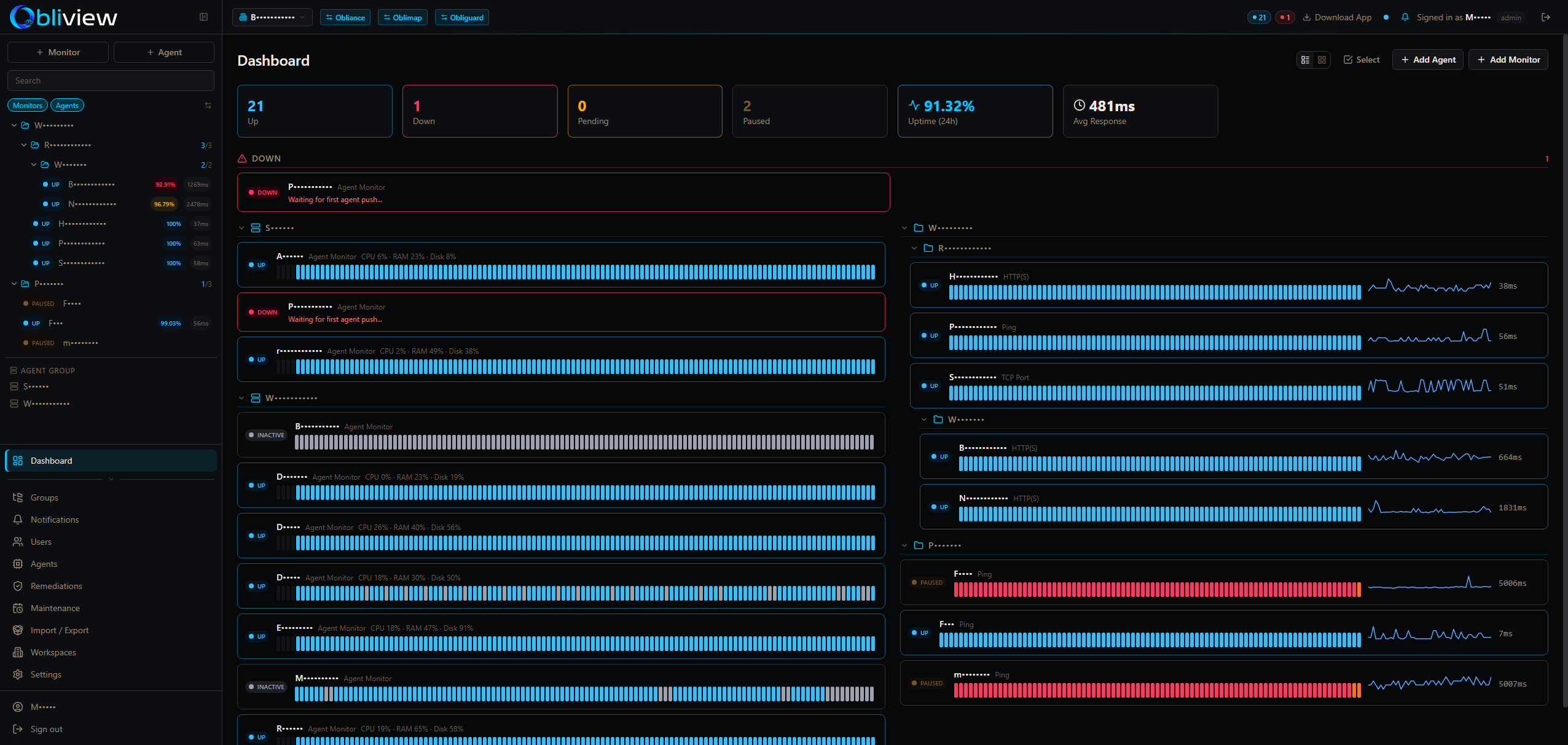Viewport: 1568px width, 745px height.
Task: Click the swap-order arrows above the monitor tree
Action: pos(208,105)
